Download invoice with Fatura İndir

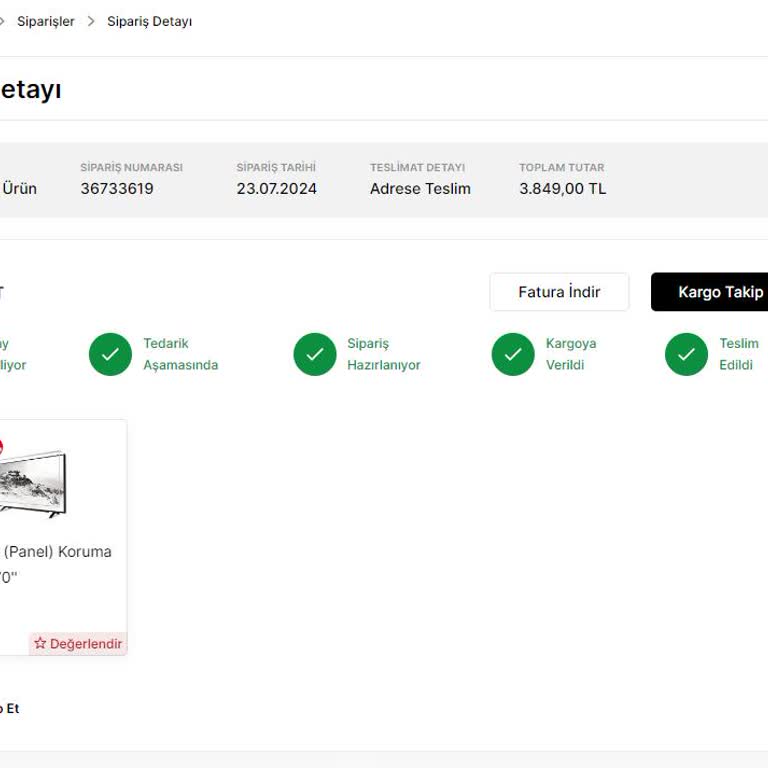[559, 292]
